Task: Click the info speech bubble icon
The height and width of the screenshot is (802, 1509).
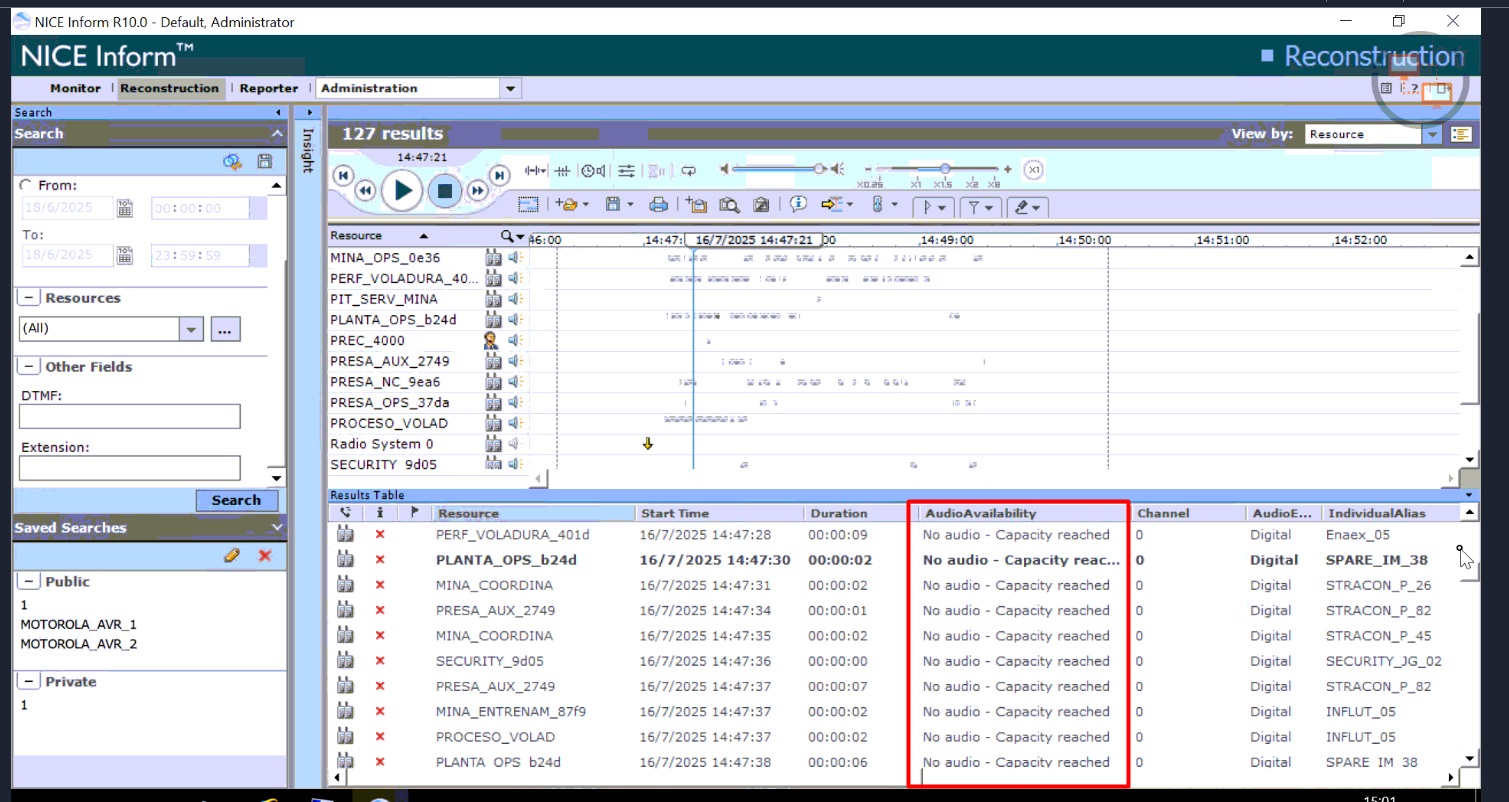Action: pos(798,205)
